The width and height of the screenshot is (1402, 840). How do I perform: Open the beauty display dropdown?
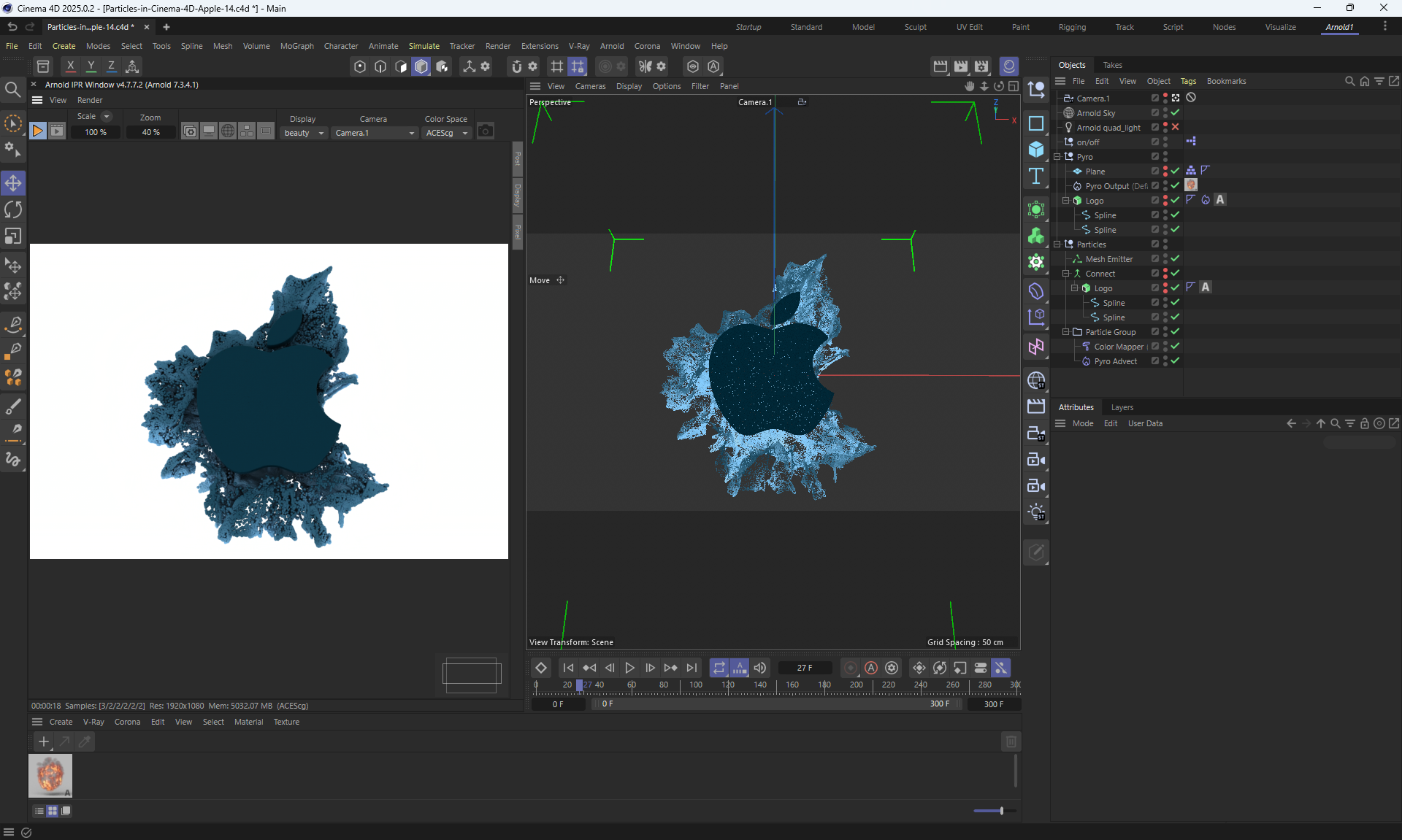tap(304, 133)
